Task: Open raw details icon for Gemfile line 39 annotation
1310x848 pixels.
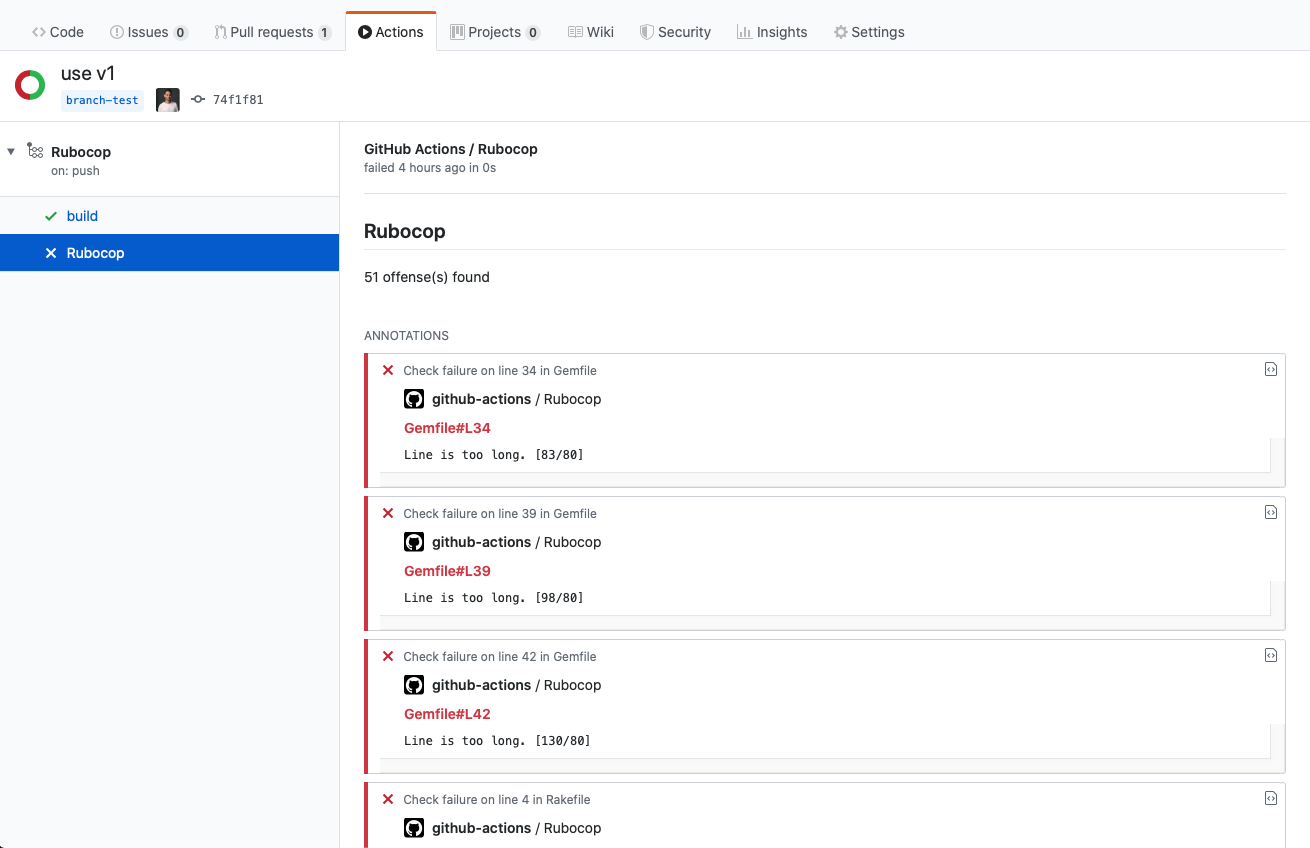Action: [x=1270, y=512]
